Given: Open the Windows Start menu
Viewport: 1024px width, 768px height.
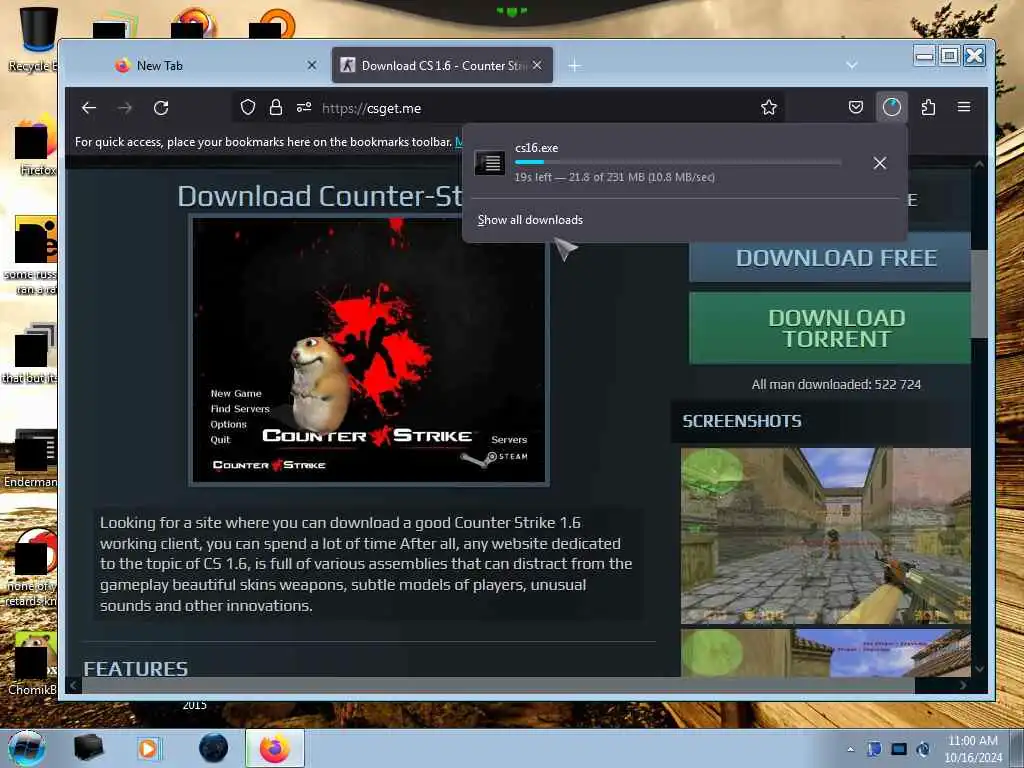Looking at the screenshot, I should pyautogui.click(x=27, y=748).
